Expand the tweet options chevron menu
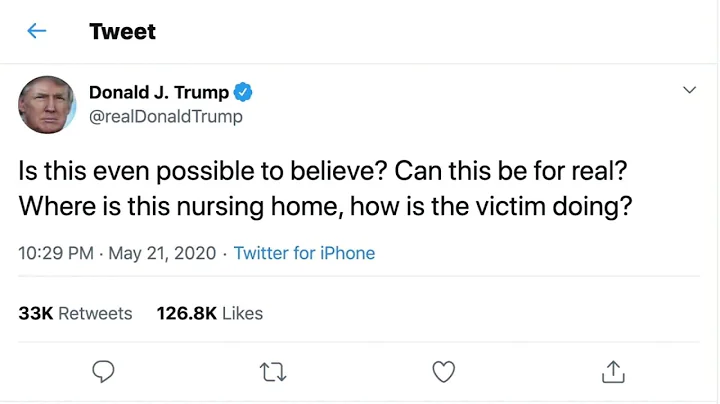Image resolution: width=720 pixels, height=404 pixels. coord(689,90)
